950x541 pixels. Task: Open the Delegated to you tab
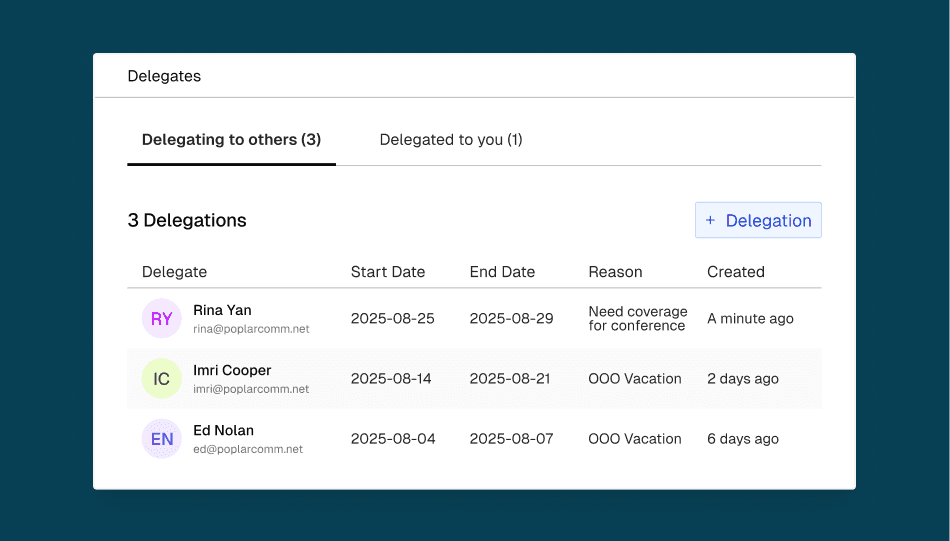pos(451,140)
